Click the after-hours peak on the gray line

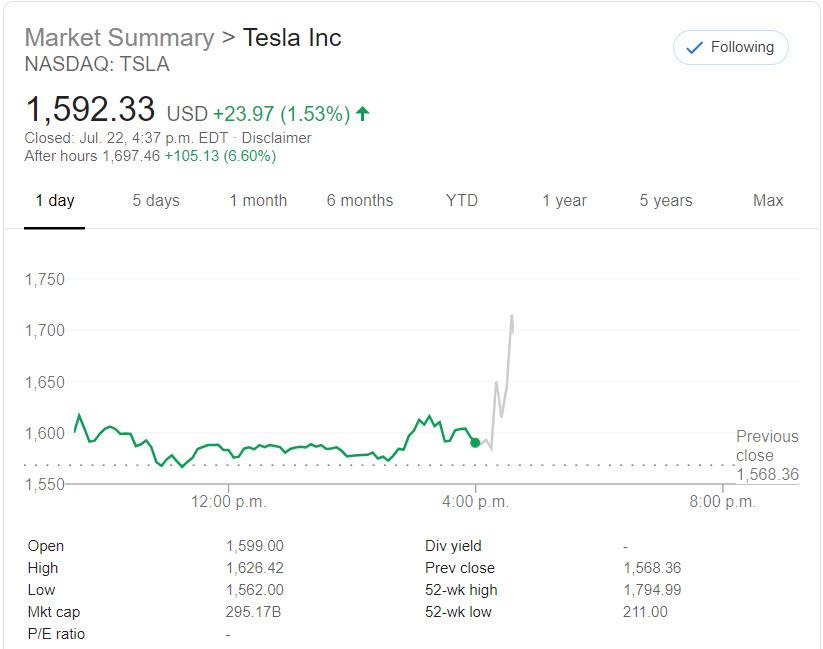(x=512, y=316)
